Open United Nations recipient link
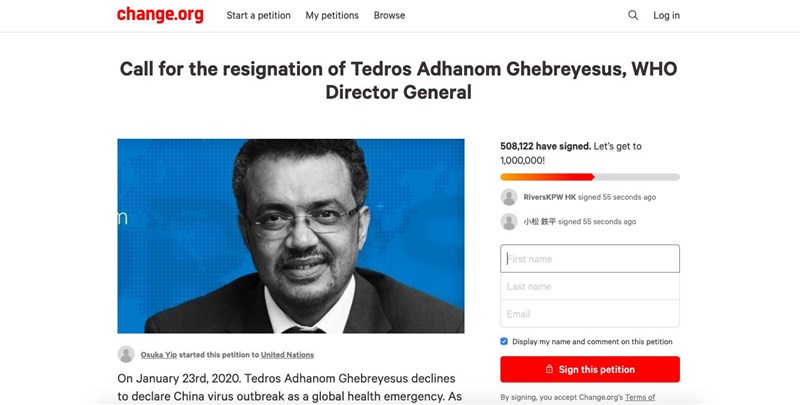Screen dimensions: 800x405 (x=287, y=355)
